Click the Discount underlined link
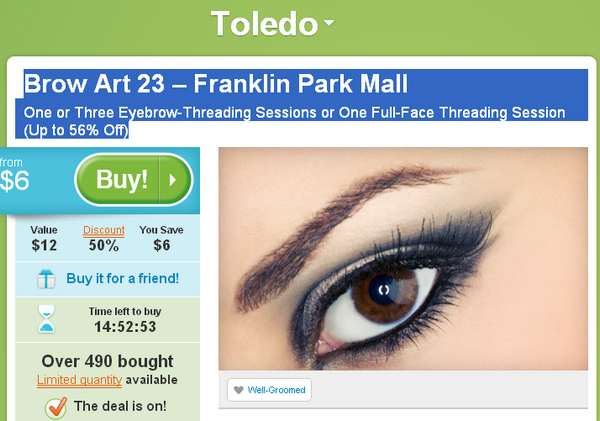The image size is (600, 421). [x=104, y=230]
